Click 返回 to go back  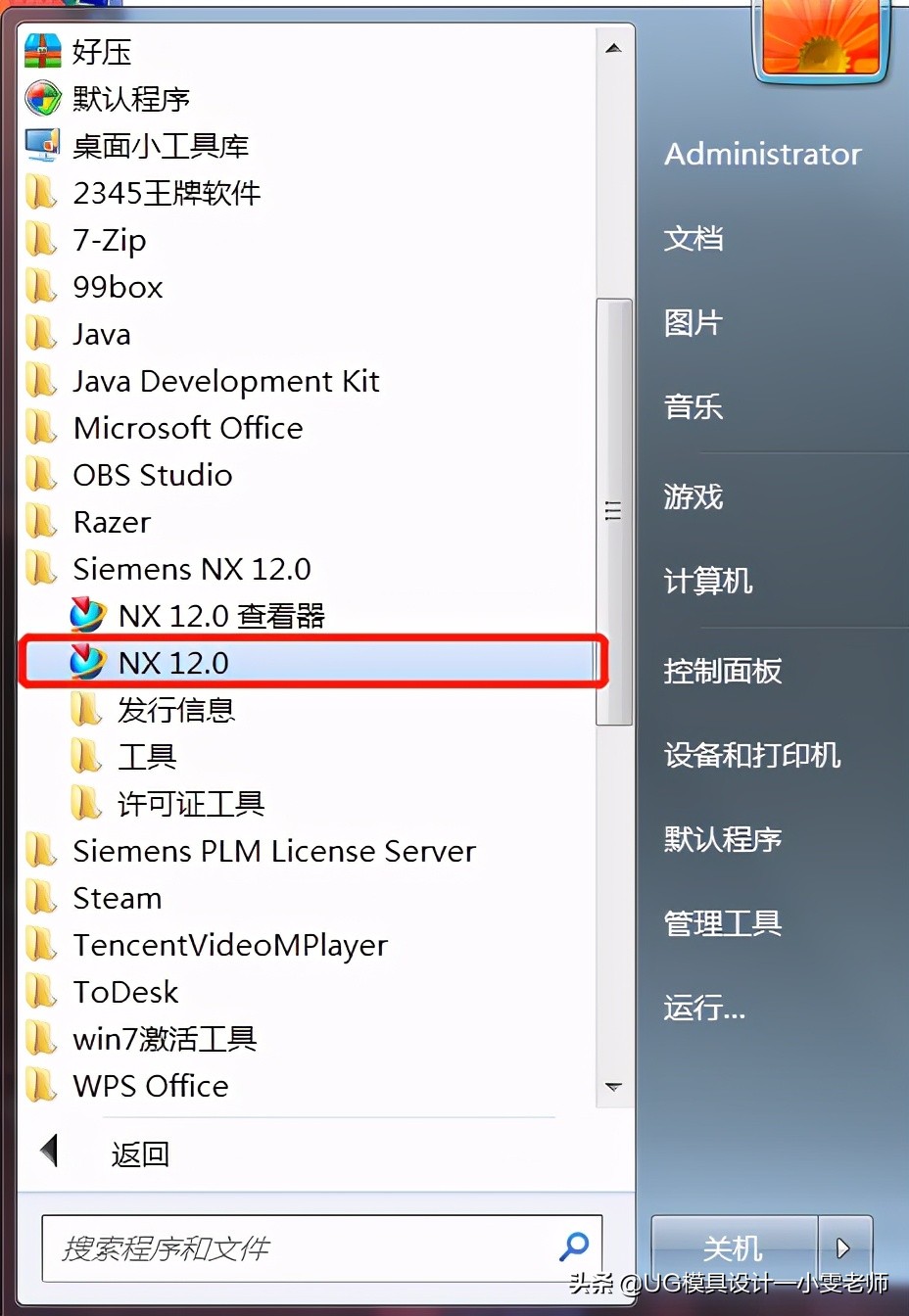140,1154
